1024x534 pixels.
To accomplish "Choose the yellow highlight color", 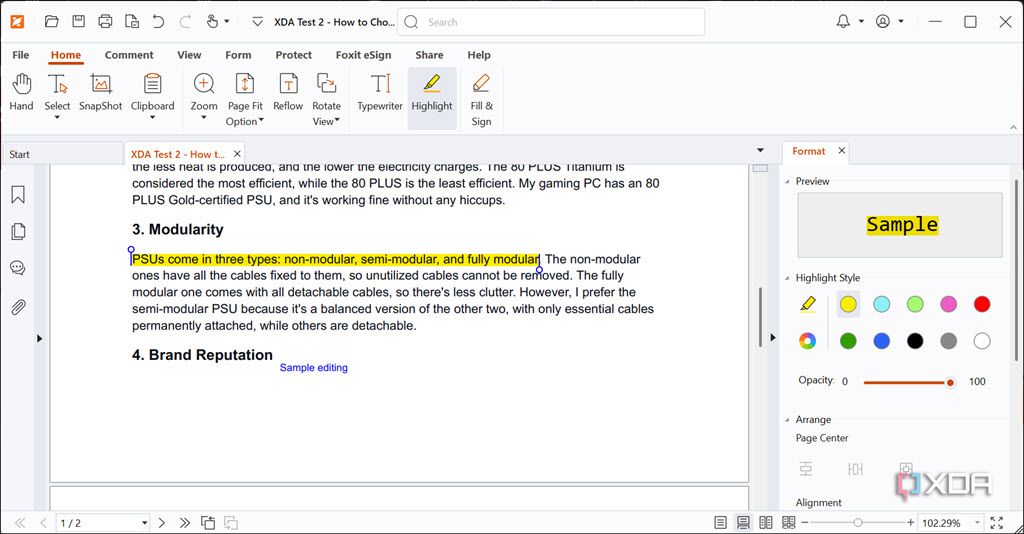I will [x=848, y=304].
